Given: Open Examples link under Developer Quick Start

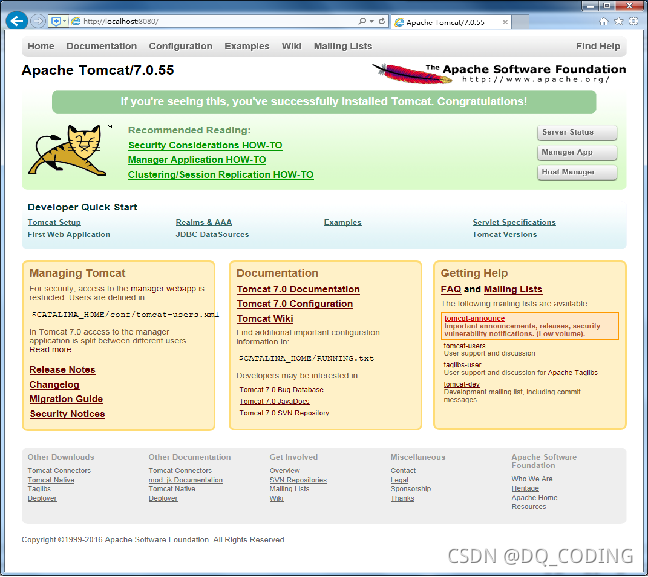Looking at the screenshot, I should click(x=343, y=222).
